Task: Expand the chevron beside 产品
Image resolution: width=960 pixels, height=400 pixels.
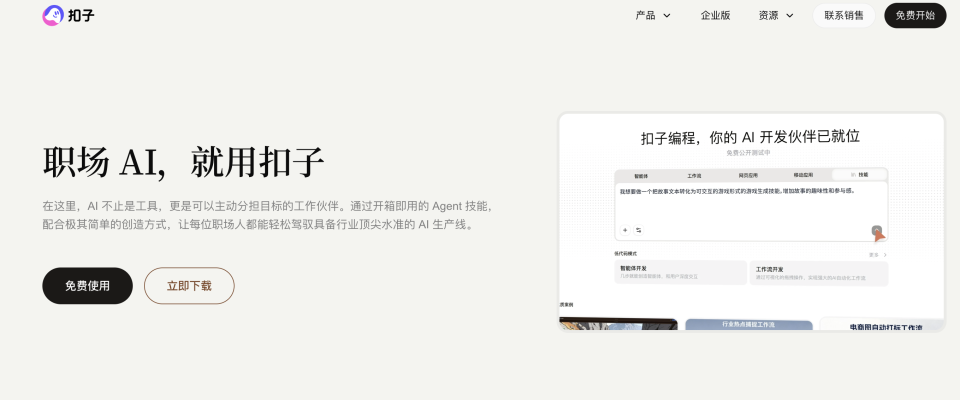Action: (x=667, y=16)
